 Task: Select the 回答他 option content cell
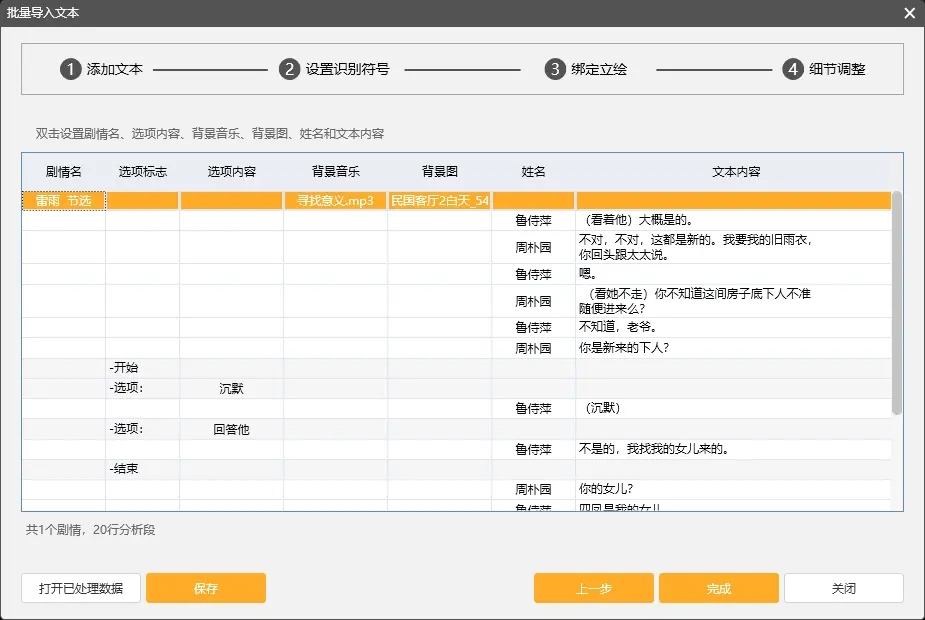(x=231, y=429)
